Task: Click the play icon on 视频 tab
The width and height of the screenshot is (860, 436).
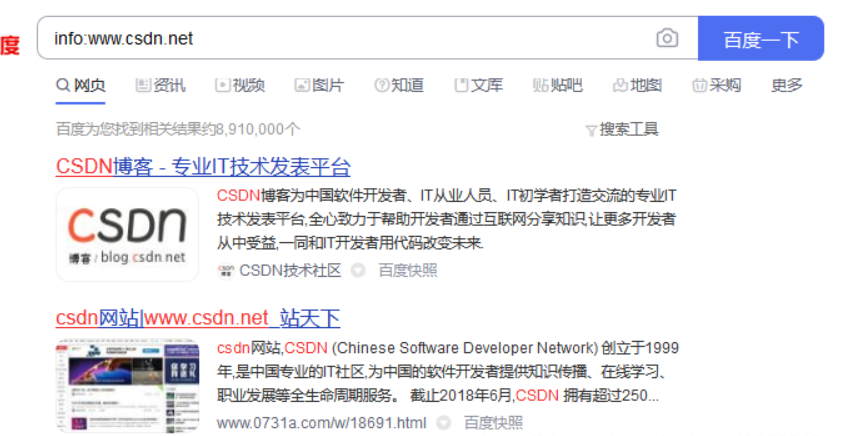Action: [222, 85]
